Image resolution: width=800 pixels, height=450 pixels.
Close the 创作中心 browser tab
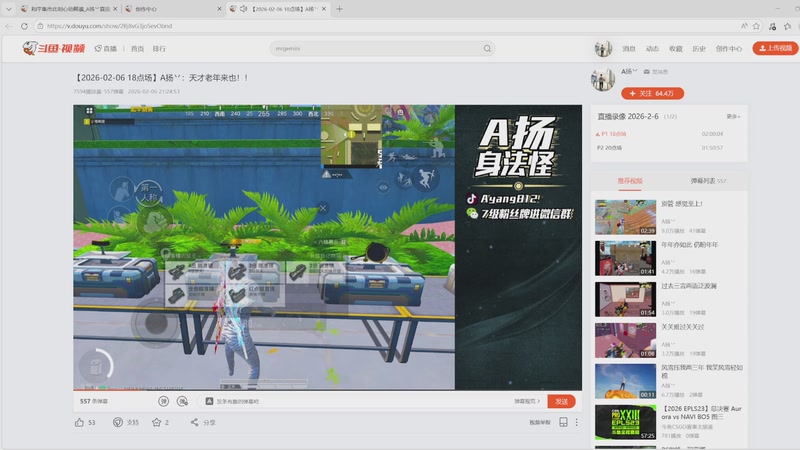pos(219,9)
